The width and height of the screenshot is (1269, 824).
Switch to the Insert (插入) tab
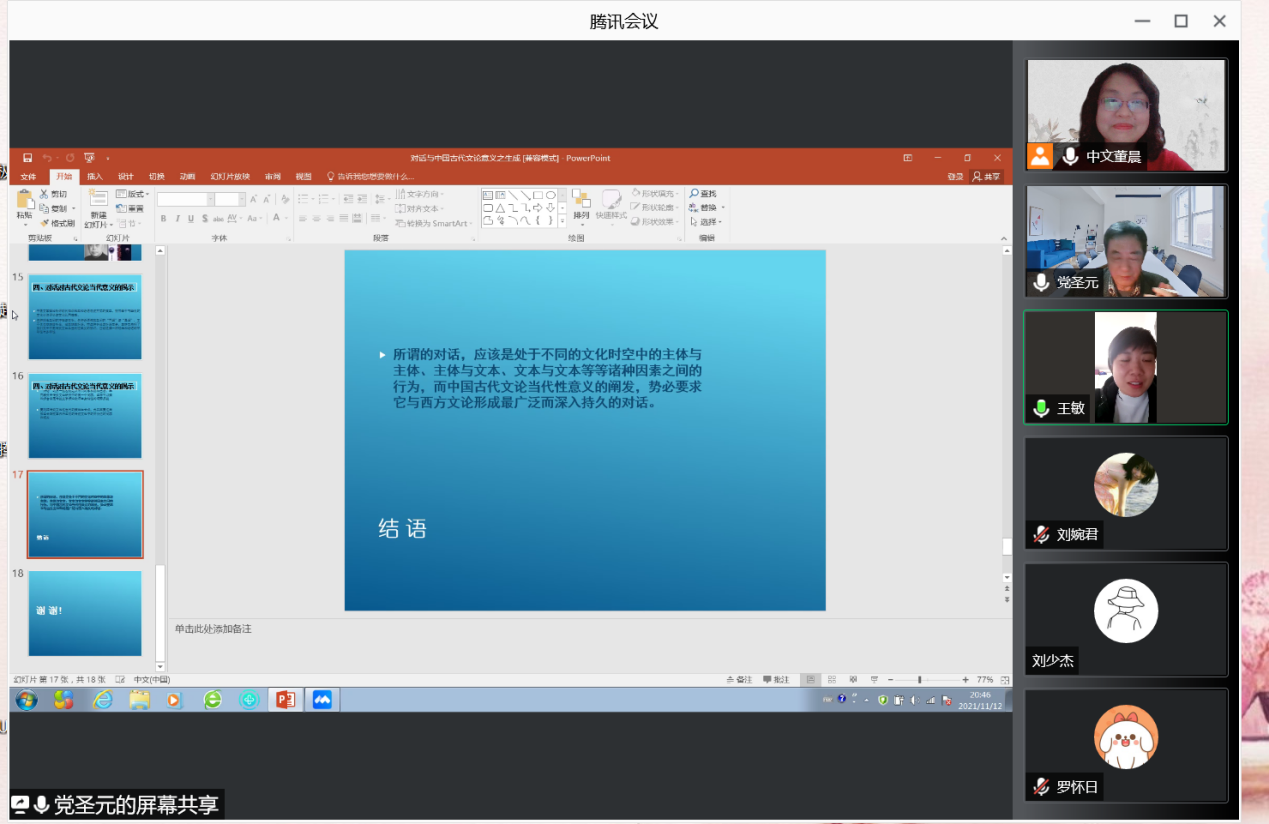[94, 177]
